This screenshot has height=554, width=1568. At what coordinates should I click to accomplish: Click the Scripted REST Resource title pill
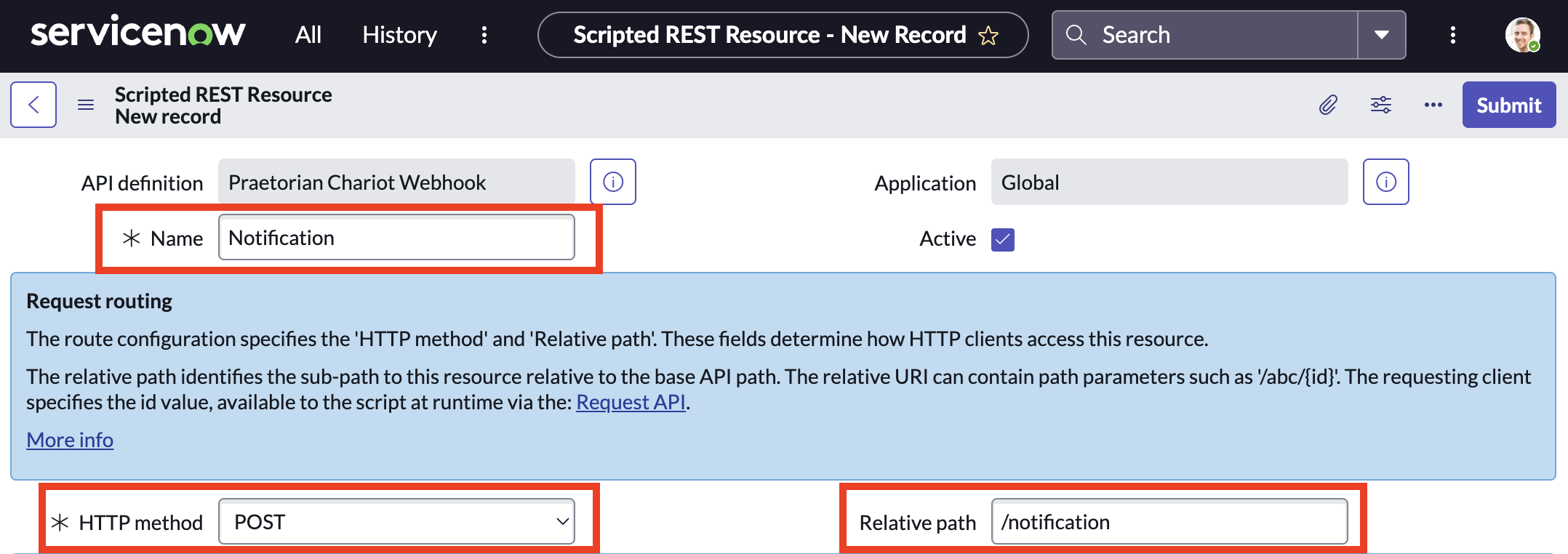click(783, 35)
